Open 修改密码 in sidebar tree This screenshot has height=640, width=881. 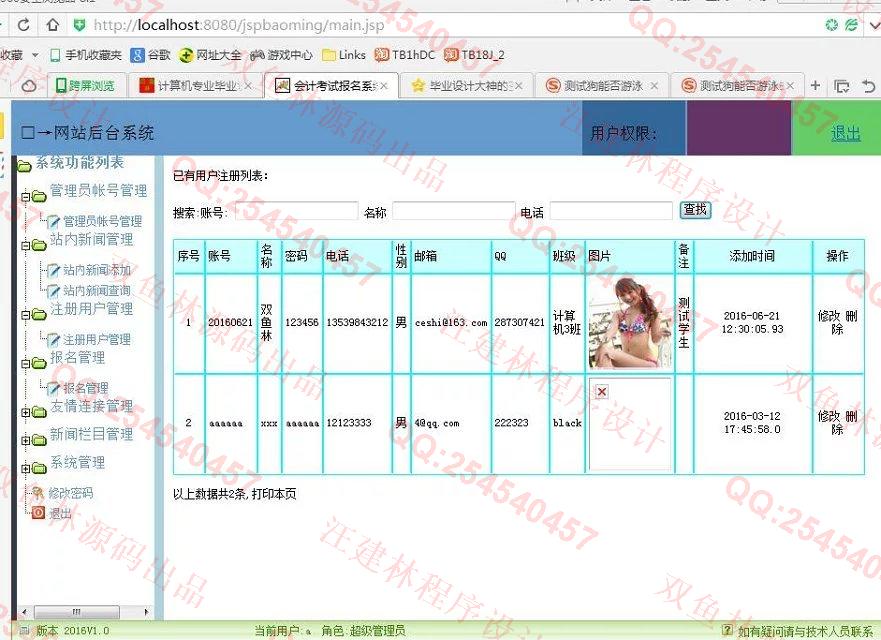click(x=70, y=493)
